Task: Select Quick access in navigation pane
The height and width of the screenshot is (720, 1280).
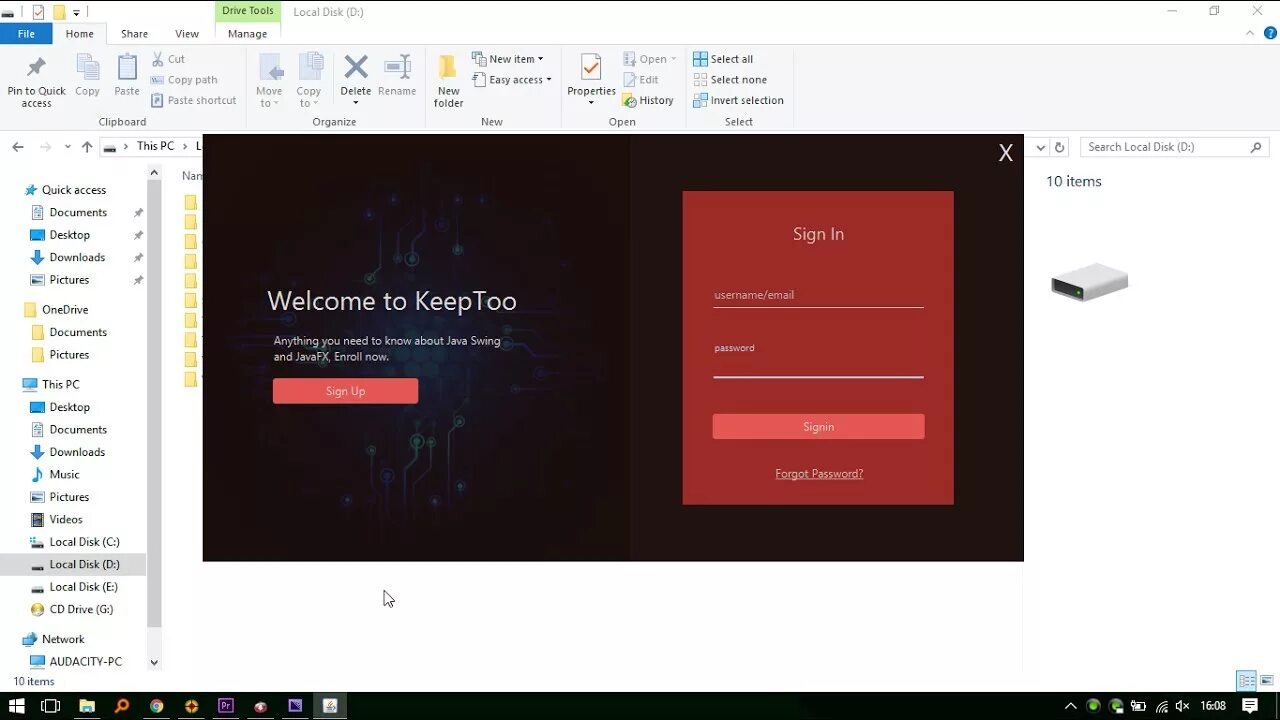Action: tap(74, 190)
